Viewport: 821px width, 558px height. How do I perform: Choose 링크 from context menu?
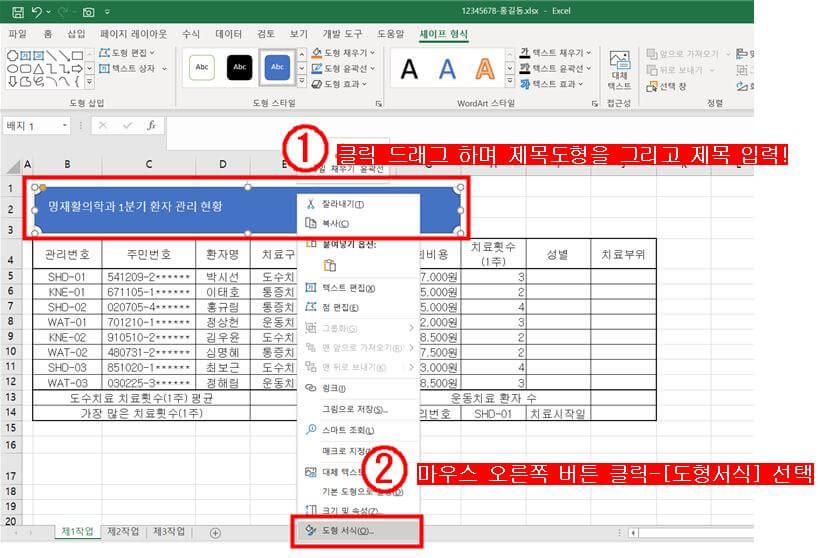point(358,388)
